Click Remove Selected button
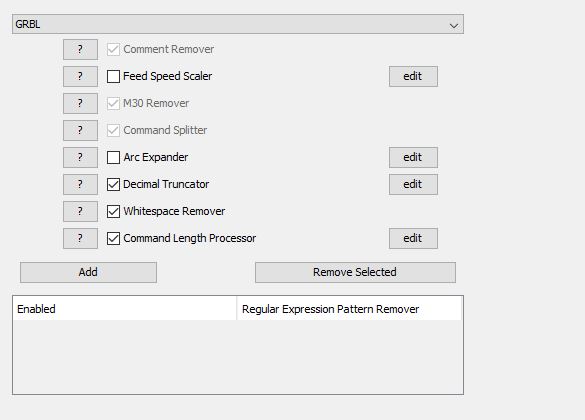Viewport: 585px width, 420px height. tap(355, 272)
